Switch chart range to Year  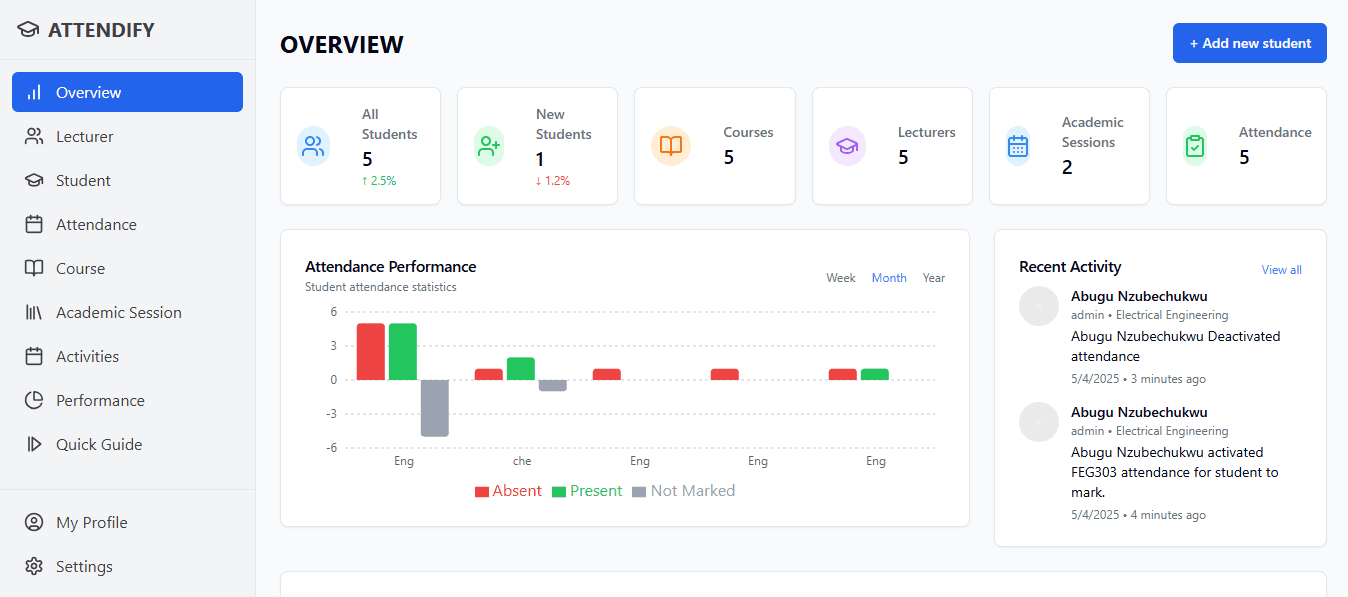click(934, 278)
